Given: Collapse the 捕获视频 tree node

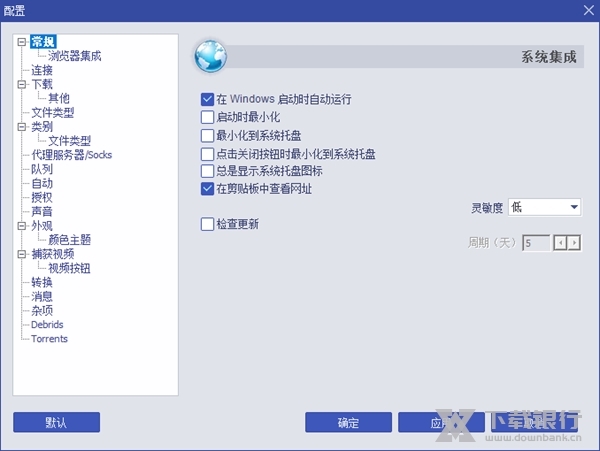Looking at the screenshot, I should (x=22, y=254).
